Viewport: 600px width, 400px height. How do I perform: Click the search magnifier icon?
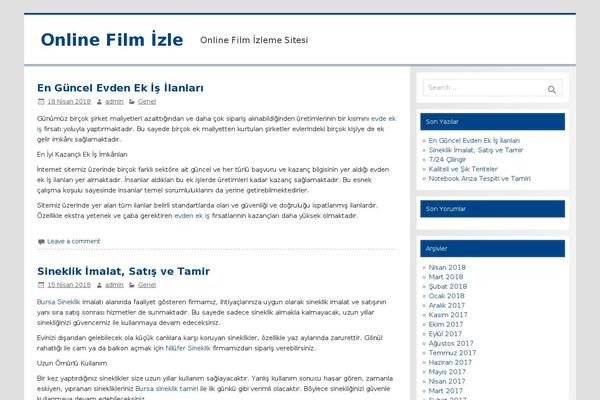click(551, 90)
